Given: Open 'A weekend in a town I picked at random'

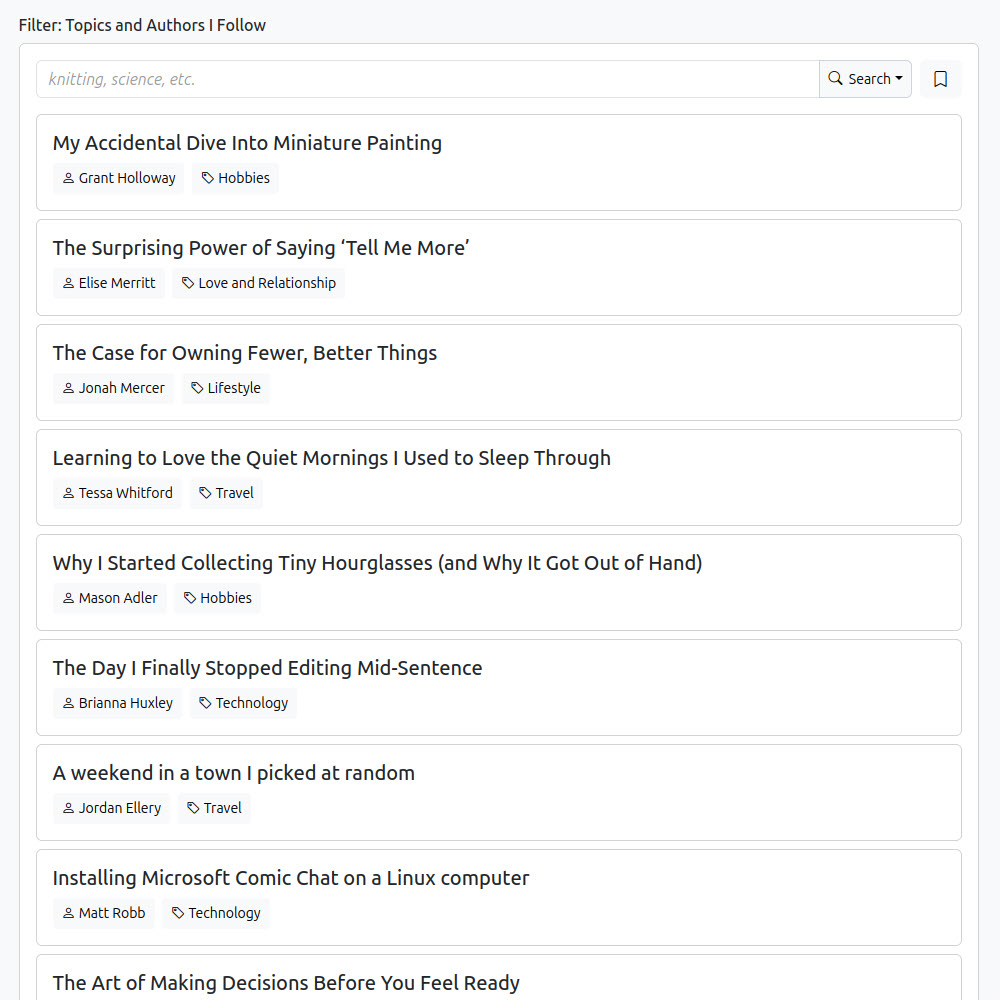Looking at the screenshot, I should tap(233, 773).
